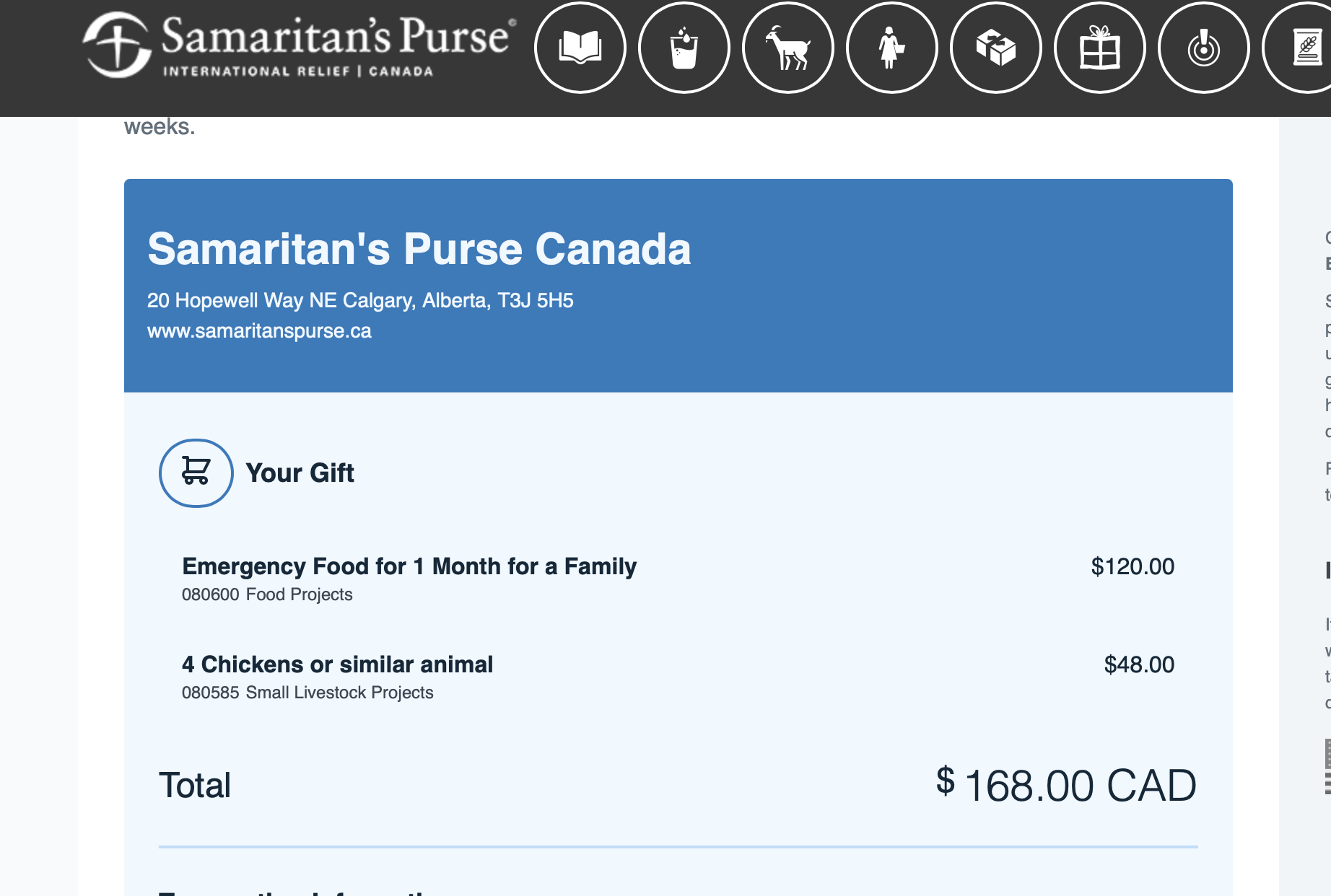Select the two gift boxes icon

click(x=995, y=48)
